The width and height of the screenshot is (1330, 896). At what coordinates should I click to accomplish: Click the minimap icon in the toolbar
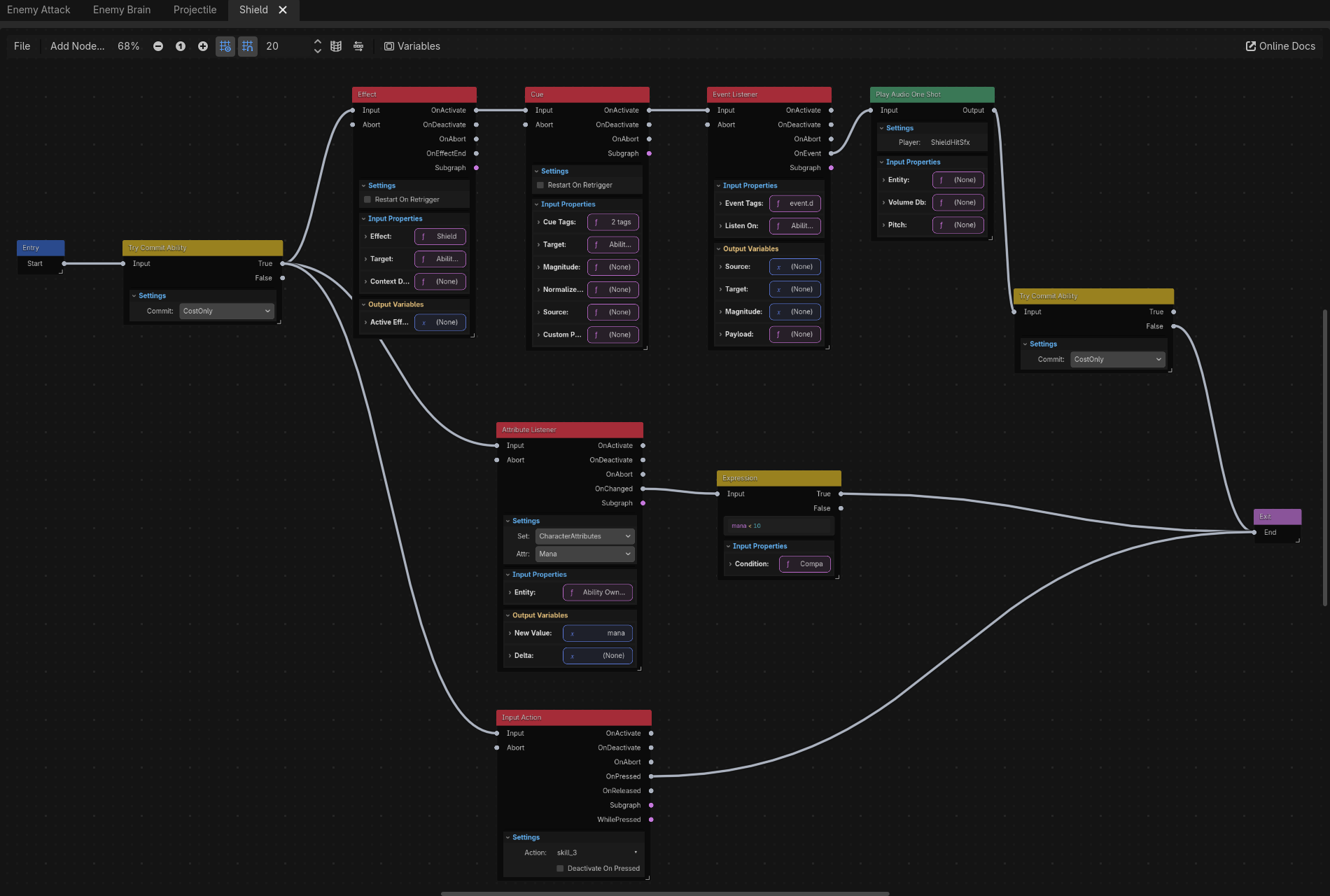(x=336, y=46)
